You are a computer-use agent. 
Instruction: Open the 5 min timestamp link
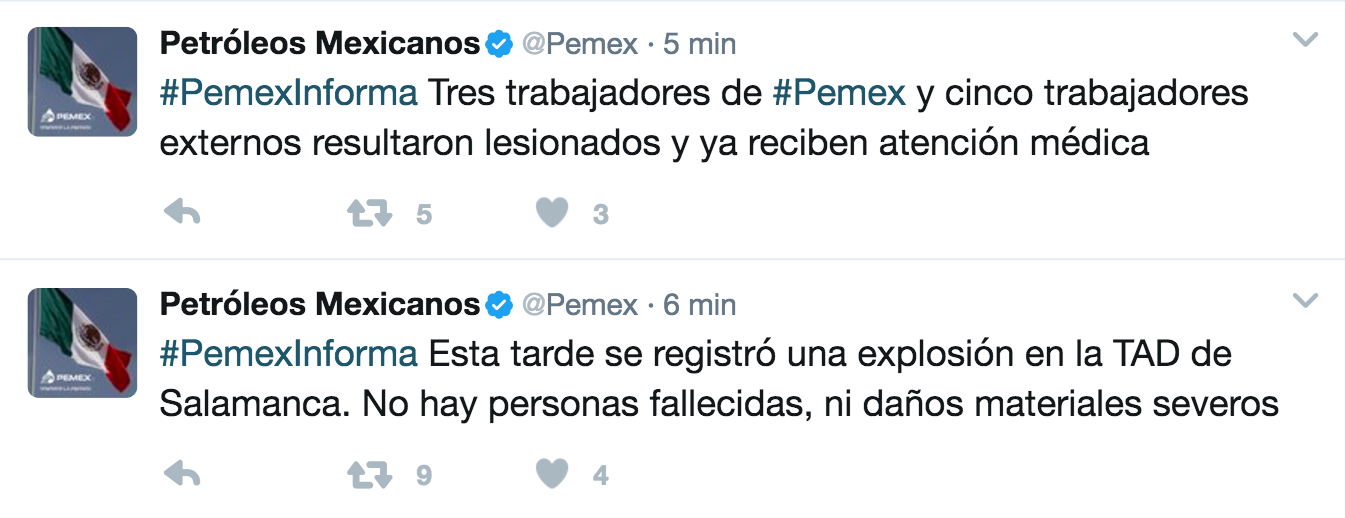pos(699,44)
